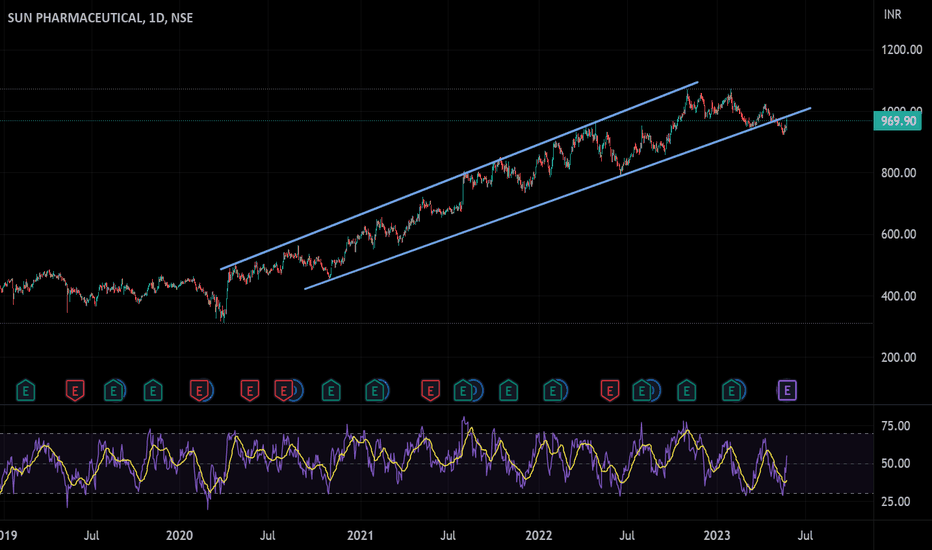Click the 2022 time axis label
The height and width of the screenshot is (550, 932).
coord(539,535)
